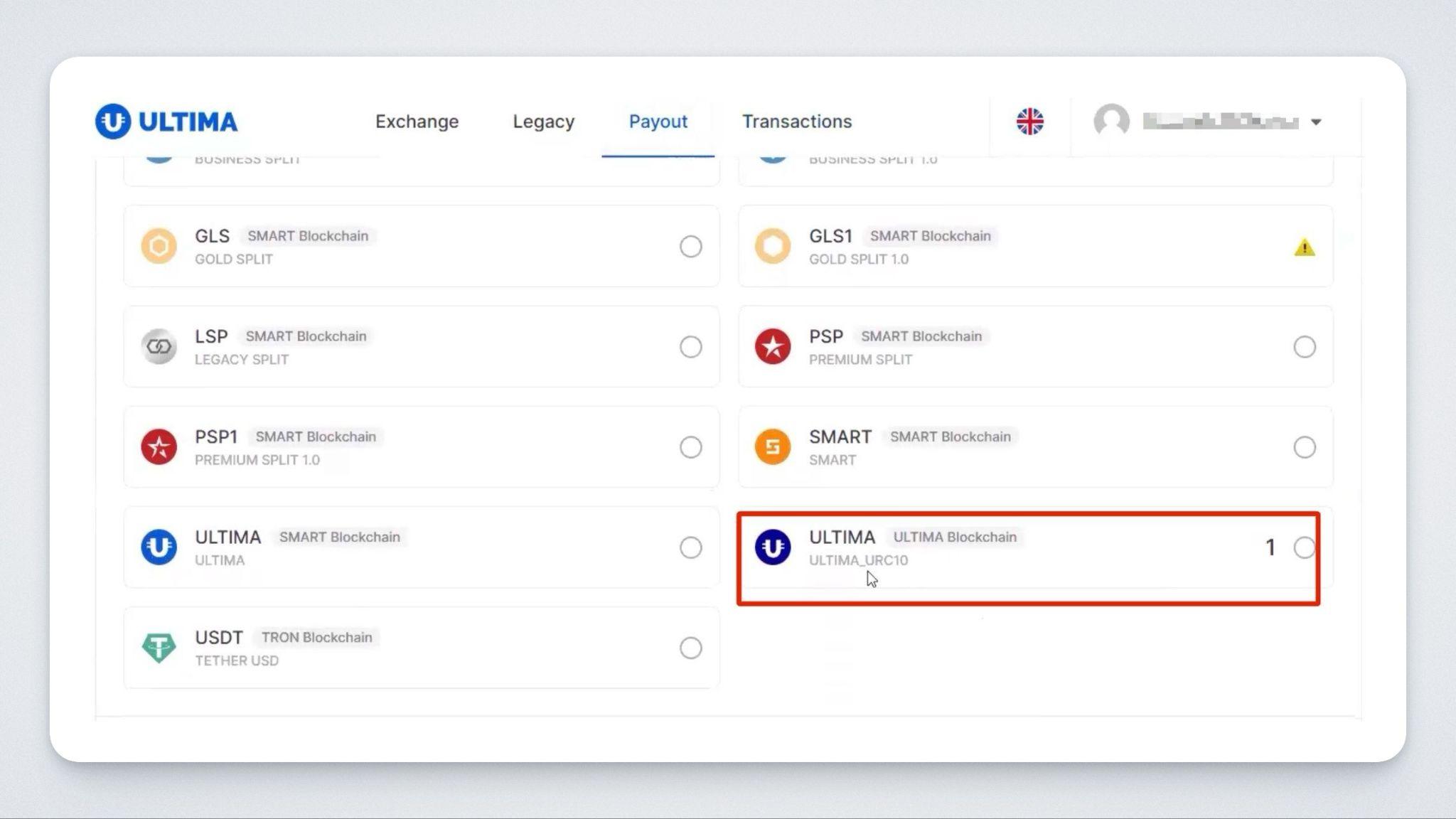Click the ULTIMA_URC10 dark blue coin icon

[773, 547]
